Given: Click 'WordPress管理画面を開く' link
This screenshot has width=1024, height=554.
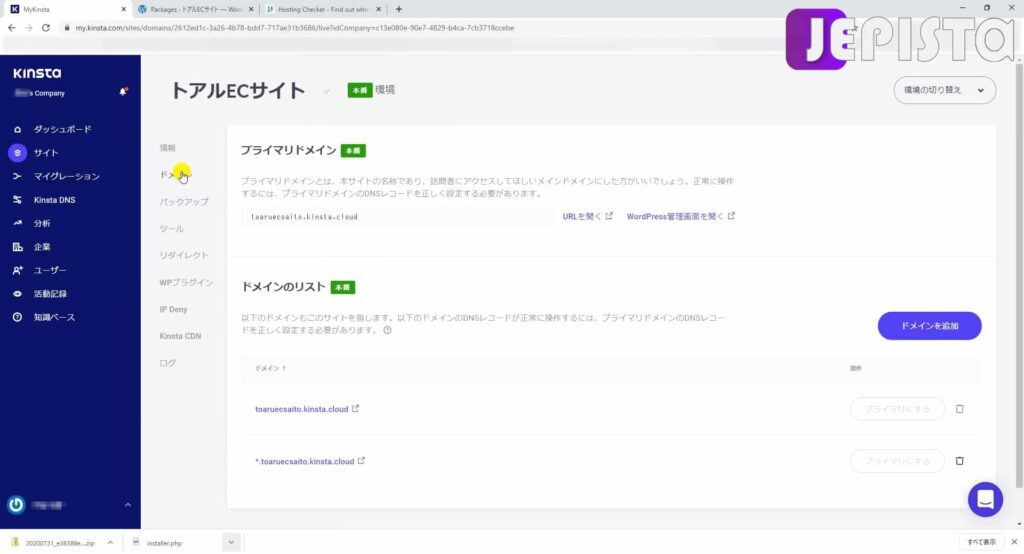Looking at the screenshot, I should [x=680, y=216].
